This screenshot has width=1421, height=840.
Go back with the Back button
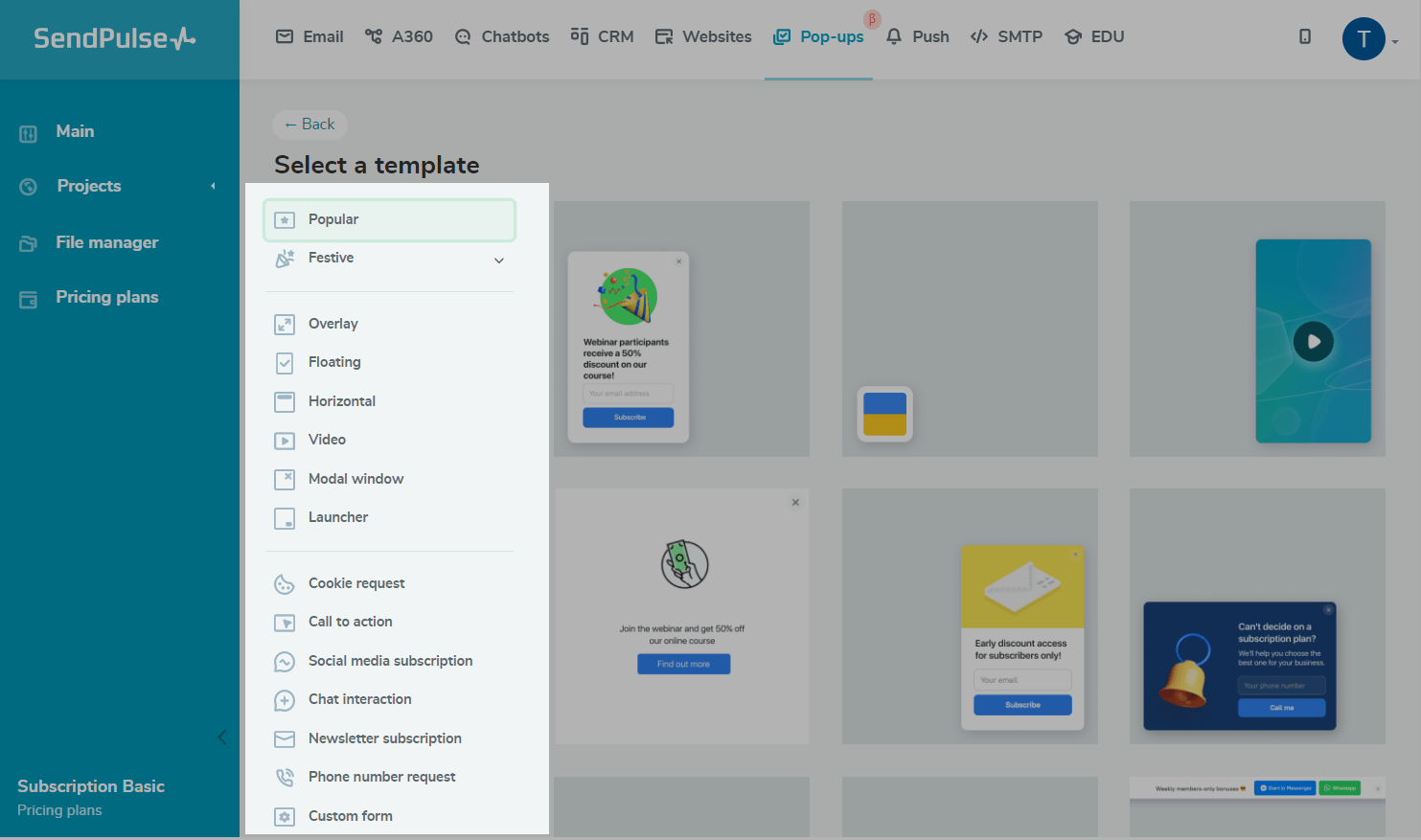click(309, 125)
